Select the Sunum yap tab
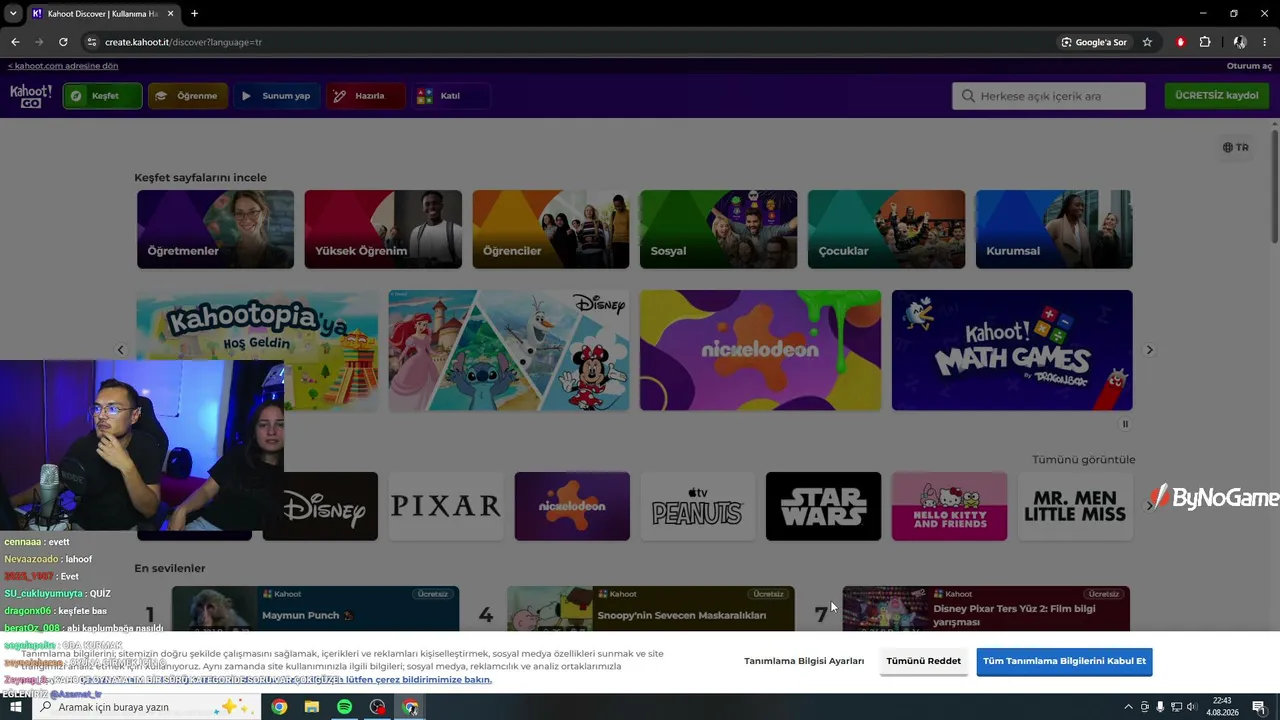Image resolution: width=1280 pixels, height=720 pixels. click(277, 96)
